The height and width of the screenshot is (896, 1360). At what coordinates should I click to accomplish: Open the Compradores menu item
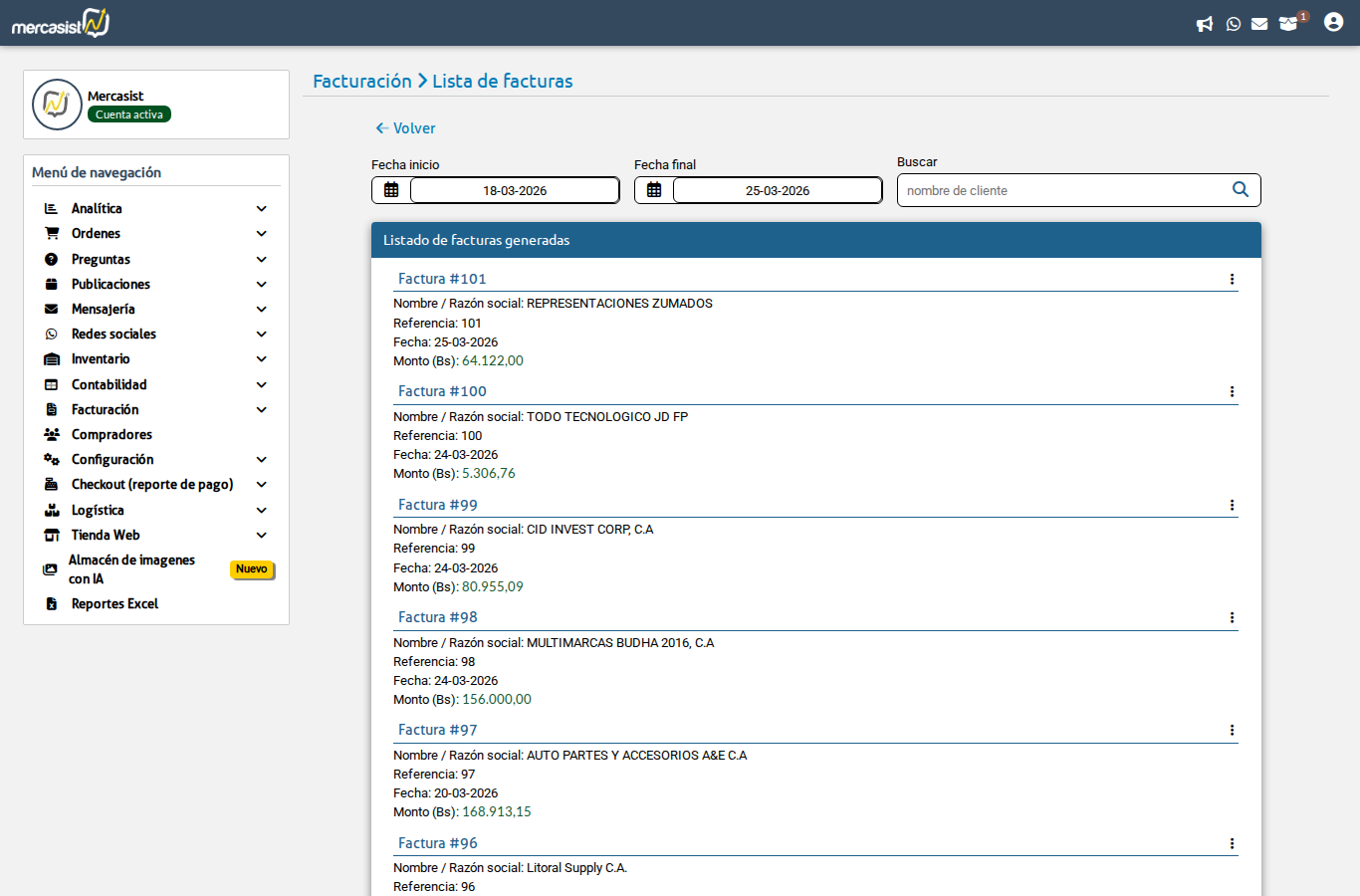[112, 435]
